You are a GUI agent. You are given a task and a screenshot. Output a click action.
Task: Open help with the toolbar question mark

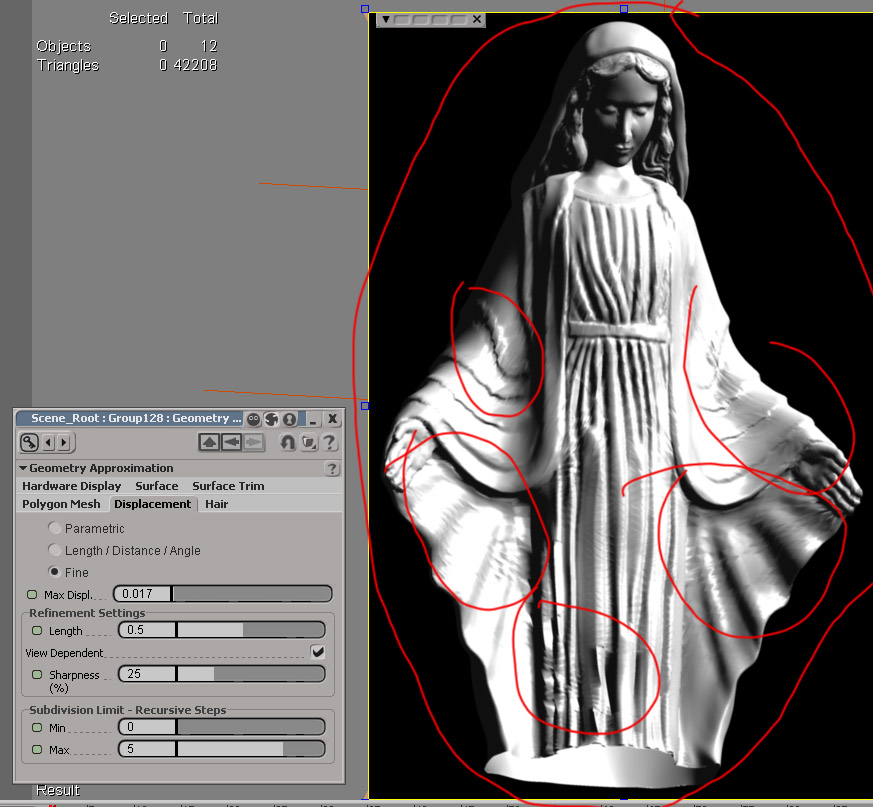coord(328,442)
